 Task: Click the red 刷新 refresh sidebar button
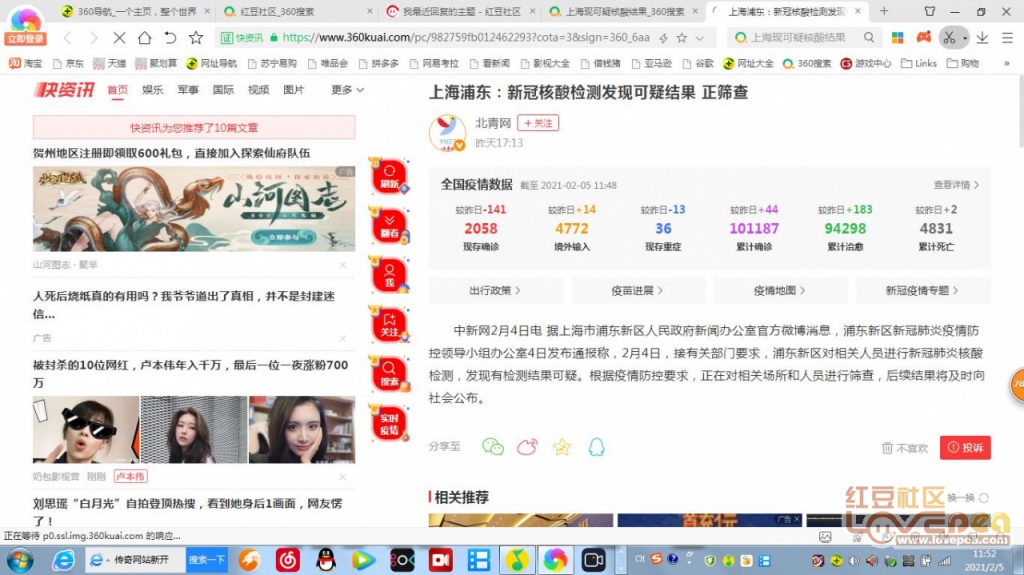click(x=389, y=176)
